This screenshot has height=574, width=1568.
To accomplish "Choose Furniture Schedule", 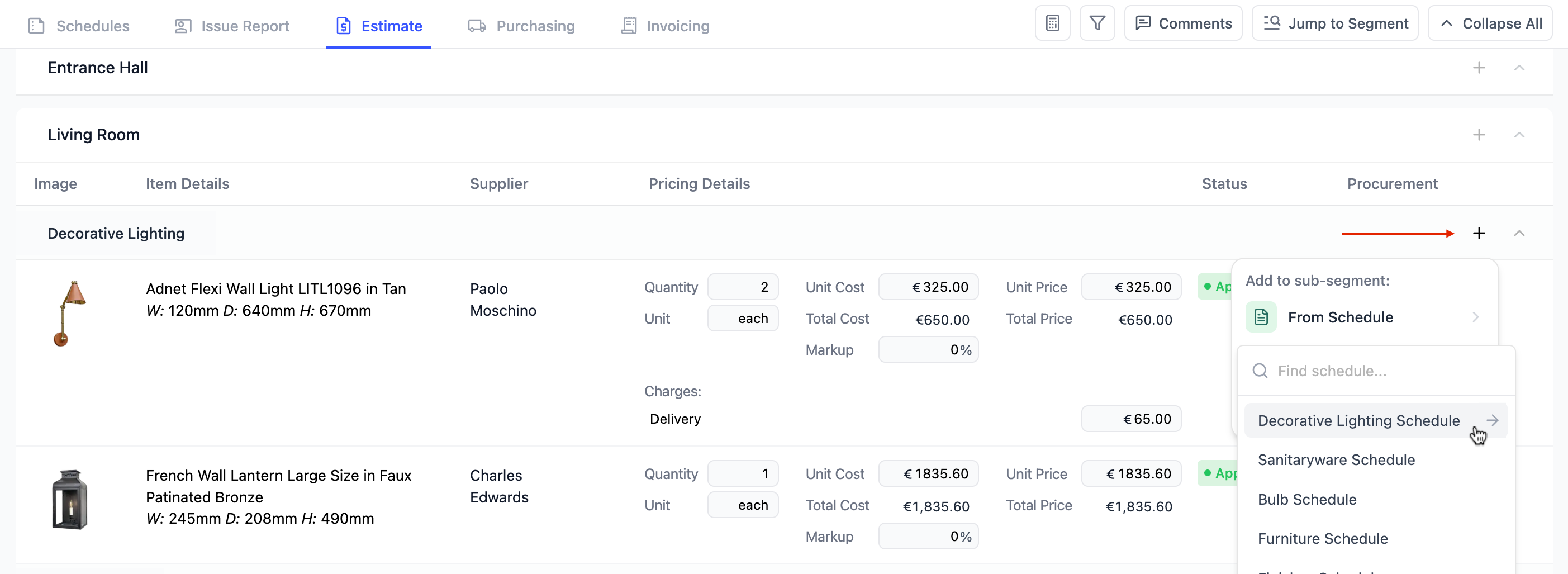I will click(x=1376, y=539).
